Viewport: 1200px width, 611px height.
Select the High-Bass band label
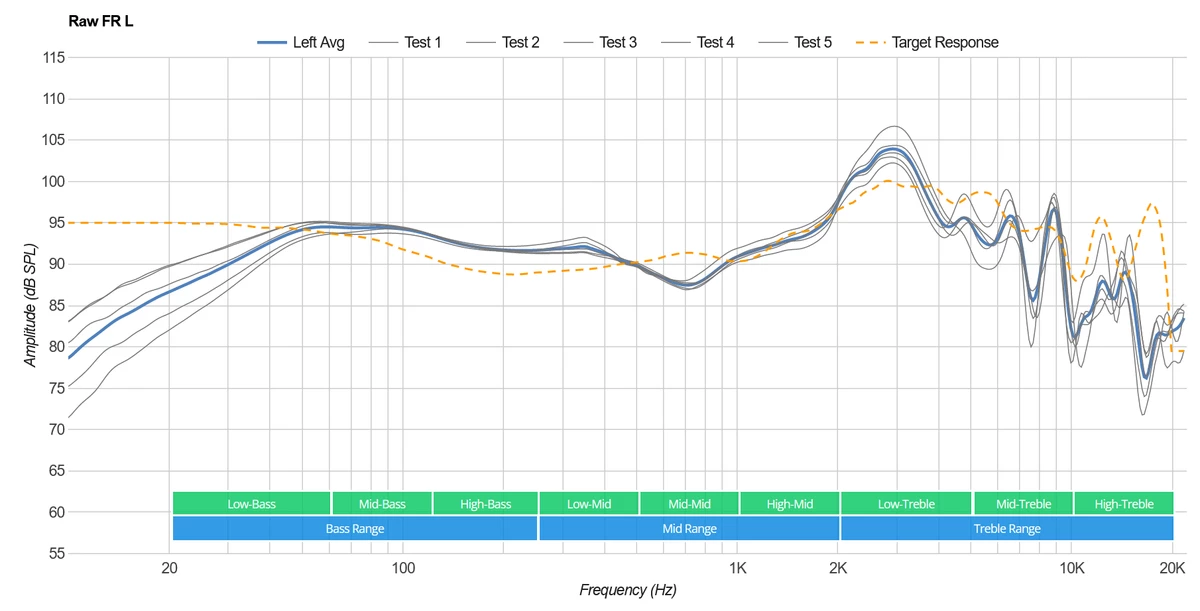(x=486, y=503)
